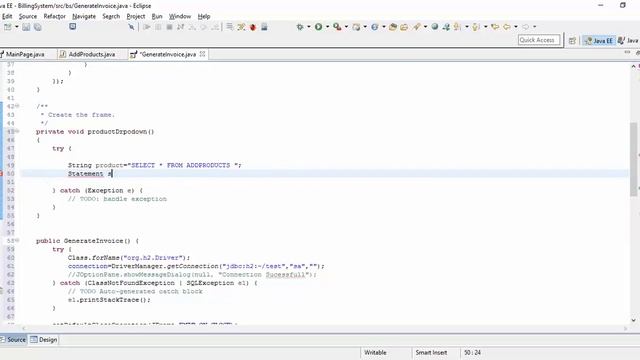
Task: Click the Save All toolbar icon
Action: 38,27
